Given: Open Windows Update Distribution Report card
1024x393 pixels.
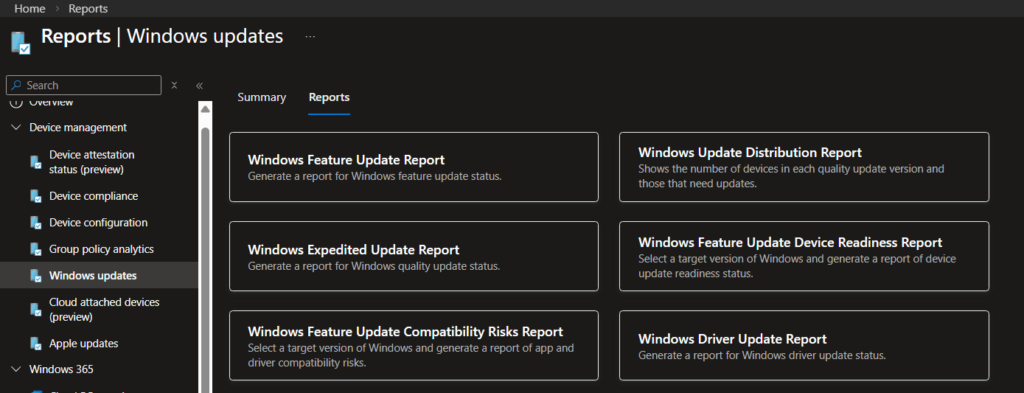Looking at the screenshot, I should pyautogui.click(x=804, y=167).
